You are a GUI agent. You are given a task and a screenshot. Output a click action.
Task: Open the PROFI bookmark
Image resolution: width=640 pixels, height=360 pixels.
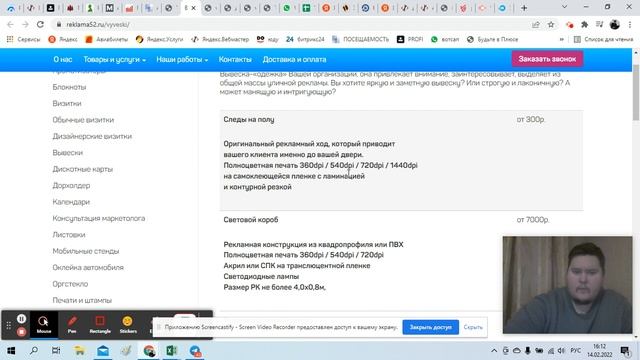pos(410,39)
